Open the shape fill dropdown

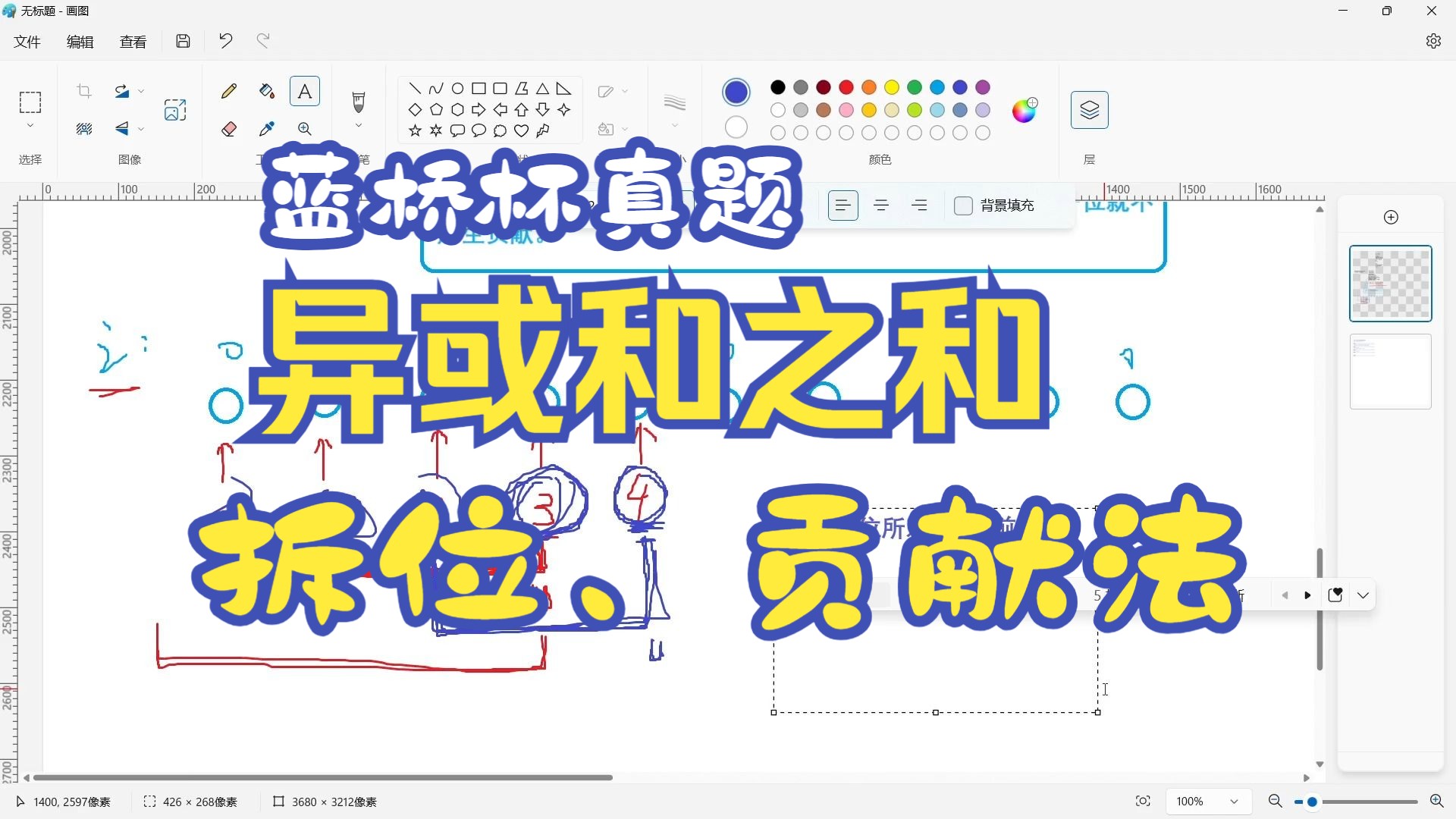pyautogui.click(x=625, y=129)
